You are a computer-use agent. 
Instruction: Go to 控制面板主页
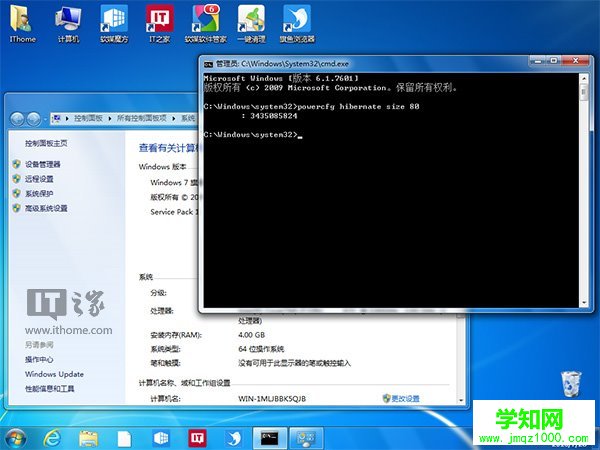(46, 143)
